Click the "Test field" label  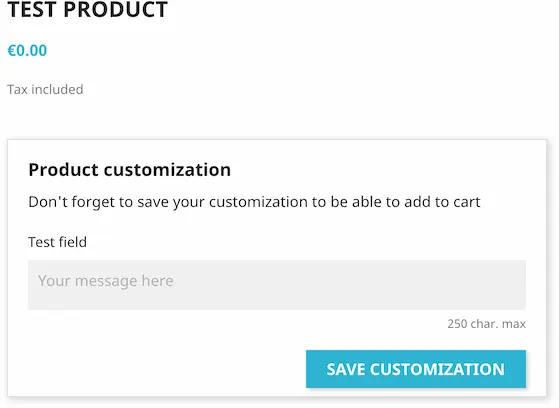click(x=57, y=242)
